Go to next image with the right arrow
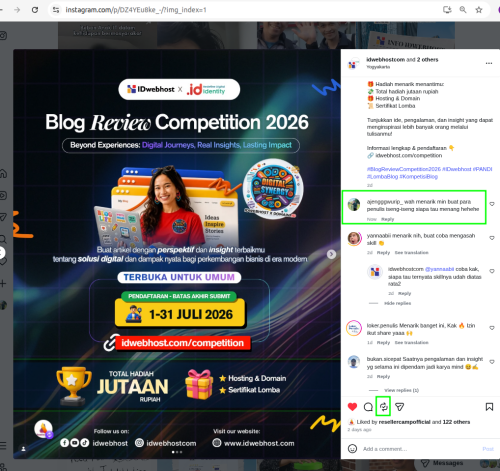Image resolution: width=500 pixels, height=471 pixels. (331, 254)
